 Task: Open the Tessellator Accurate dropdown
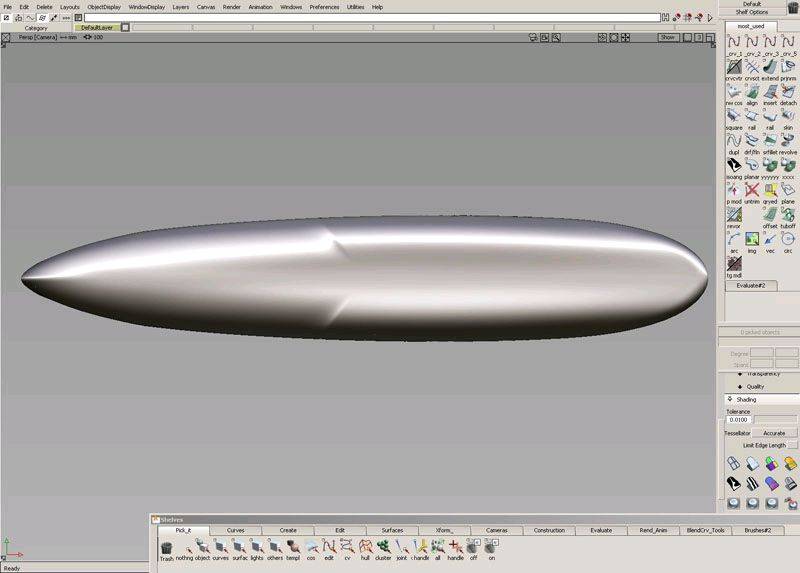click(x=773, y=433)
